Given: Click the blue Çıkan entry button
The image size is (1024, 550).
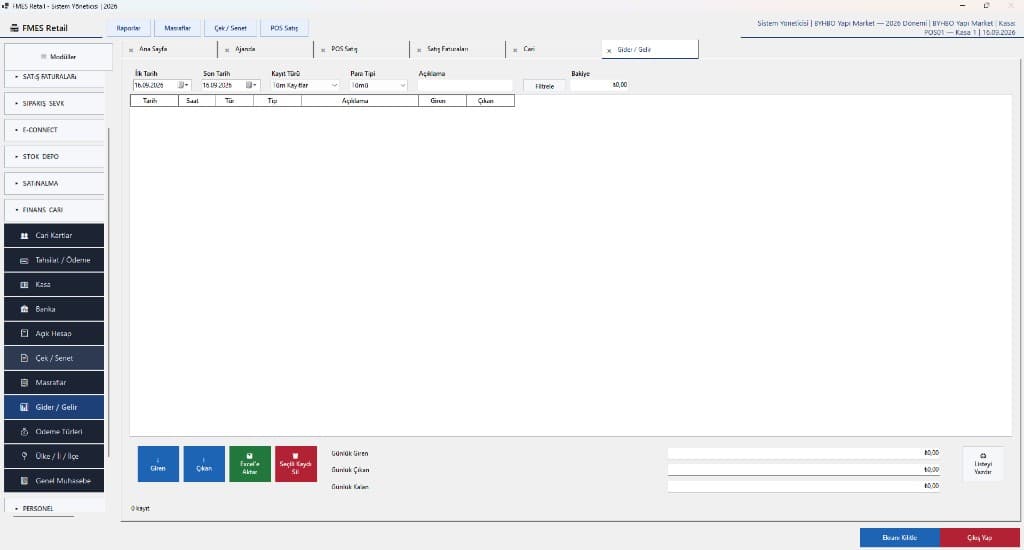Looking at the screenshot, I should [204, 464].
